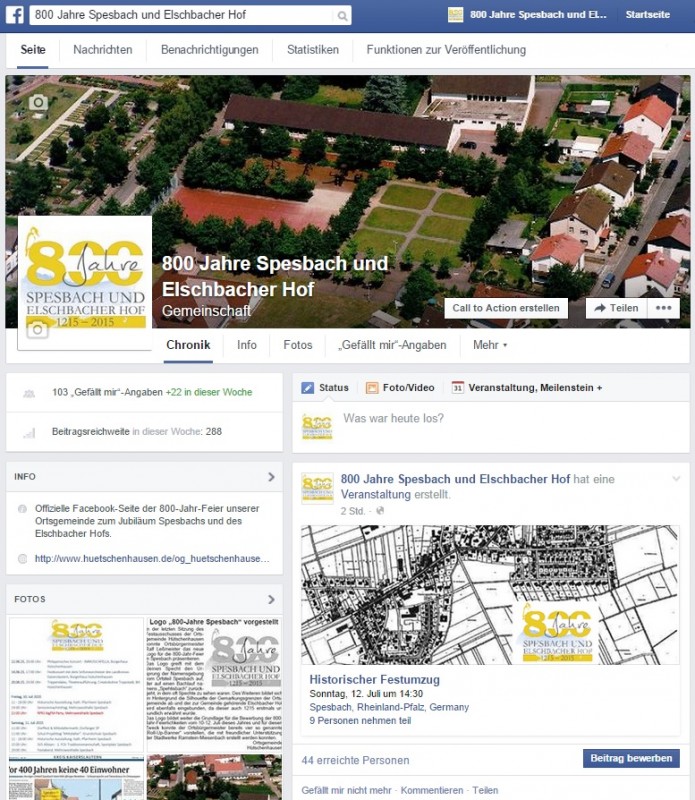This screenshot has height=800, width=695.
Task: Click the 'Was war heute los?' field
Action: (393, 418)
